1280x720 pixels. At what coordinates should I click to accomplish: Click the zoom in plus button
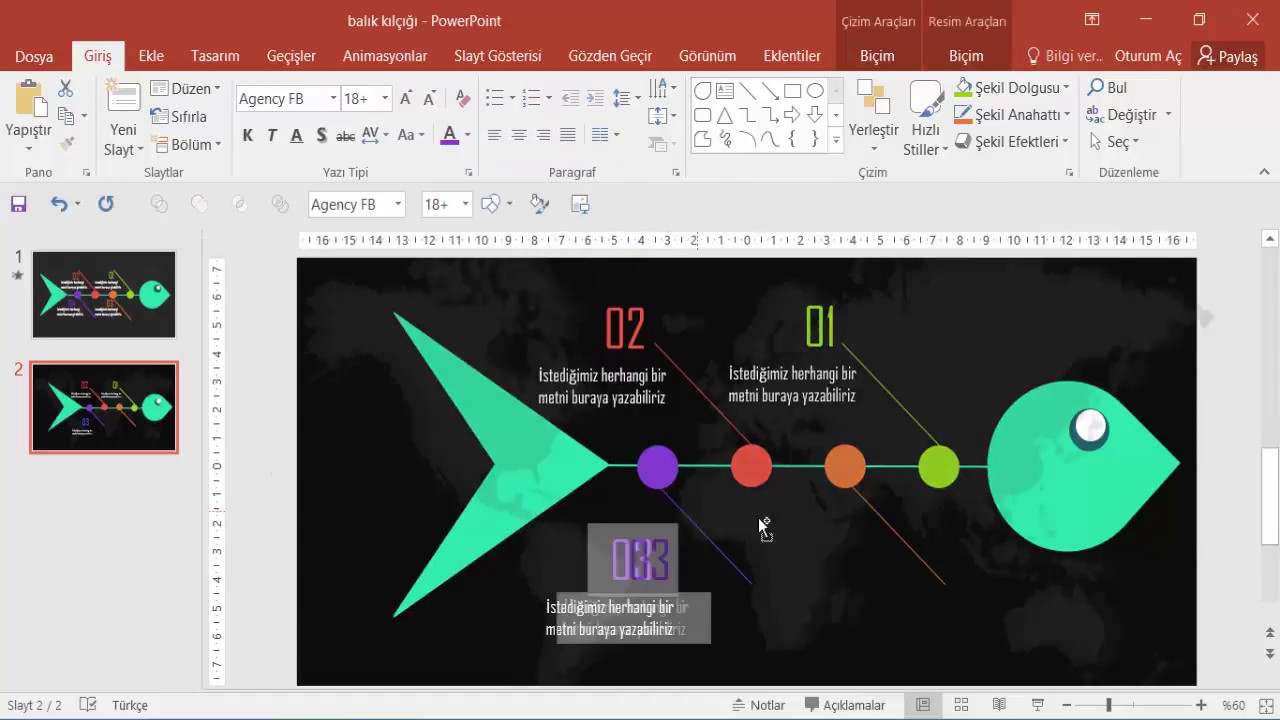[x=1201, y=705]
